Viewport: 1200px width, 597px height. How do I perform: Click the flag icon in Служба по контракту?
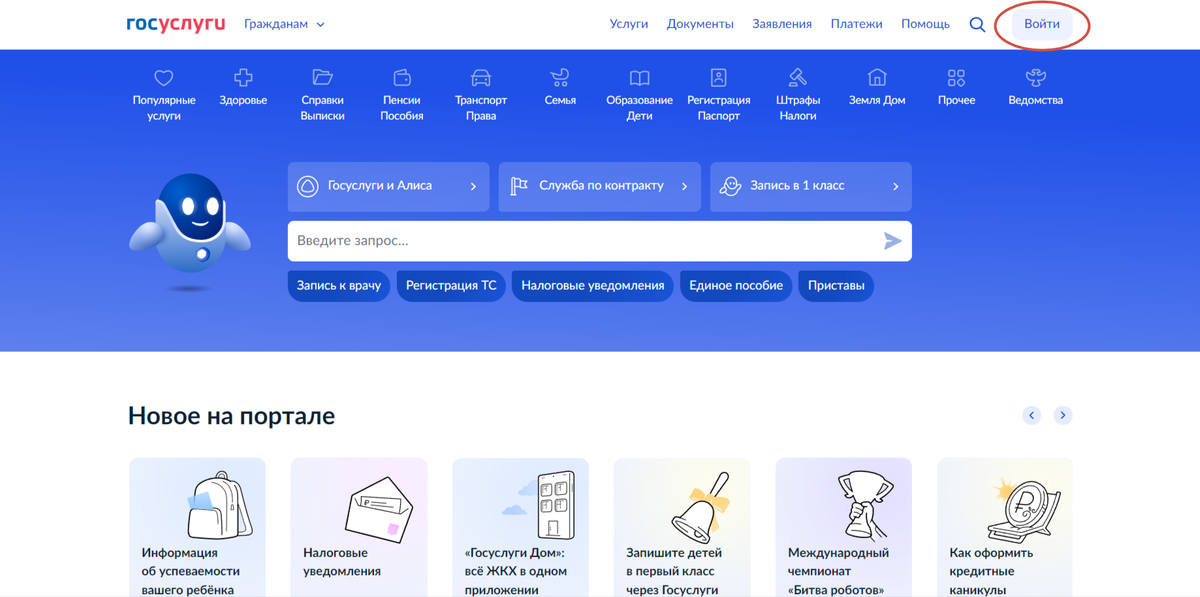tap(519, 186)
